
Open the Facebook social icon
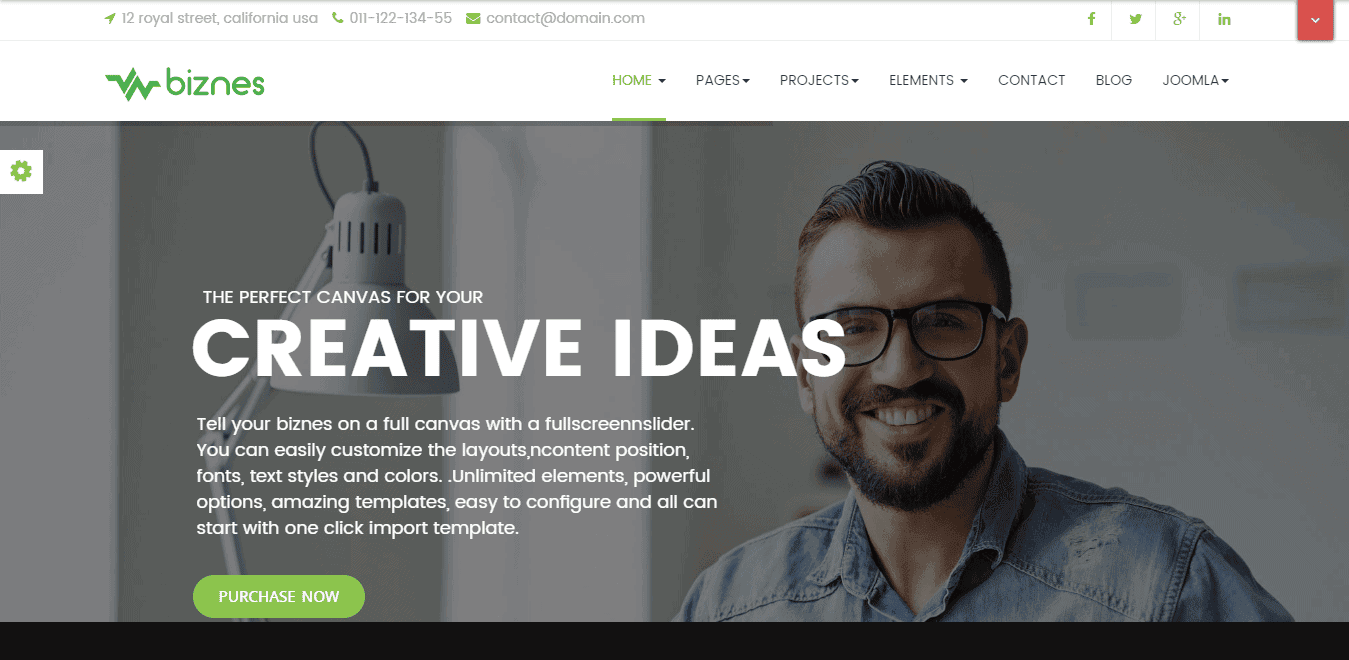pyautogui.click(x=1091, y=19)
